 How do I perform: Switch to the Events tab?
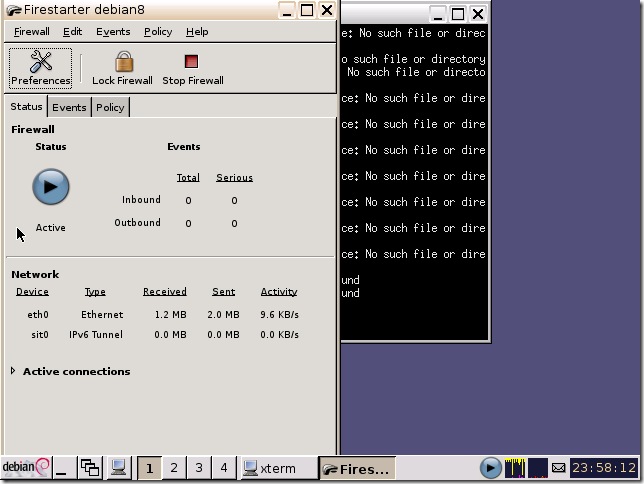(69, 107)
